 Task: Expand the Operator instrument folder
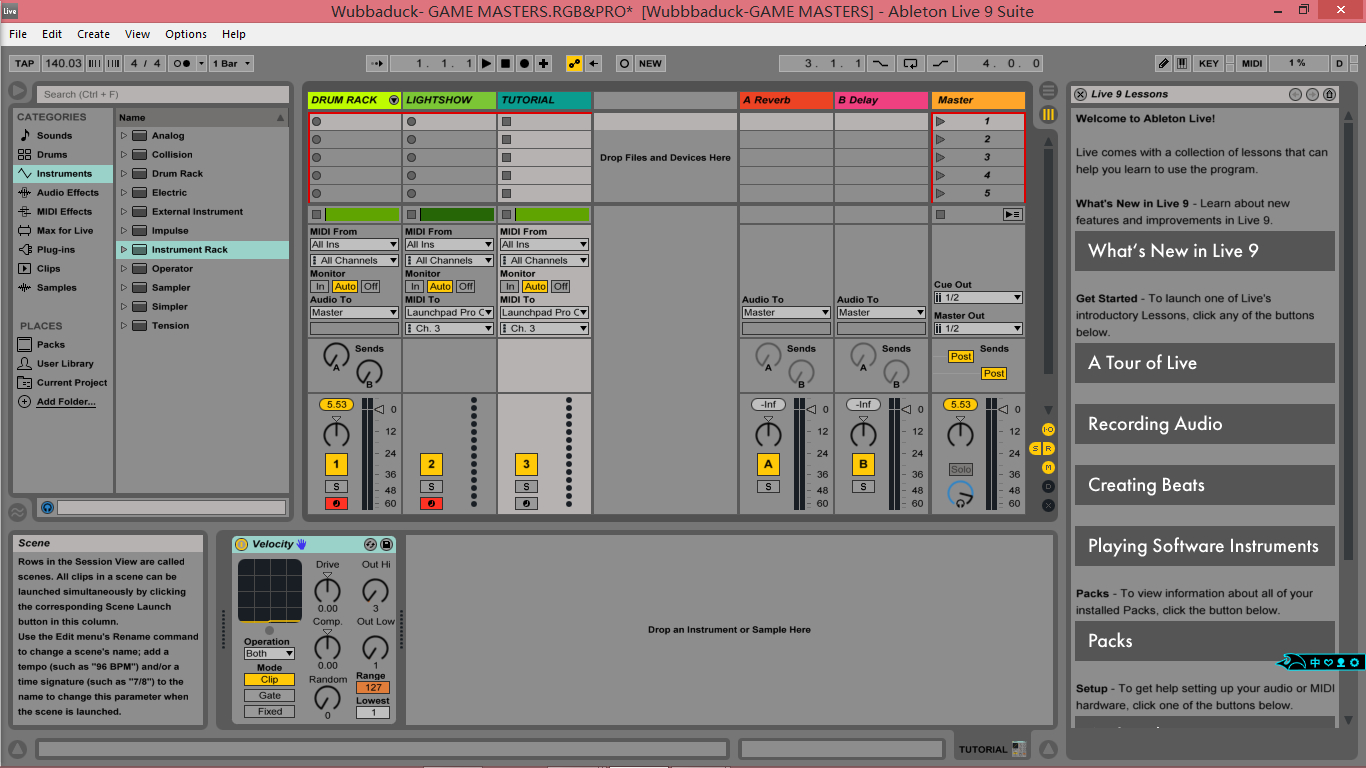pos(124,269)
